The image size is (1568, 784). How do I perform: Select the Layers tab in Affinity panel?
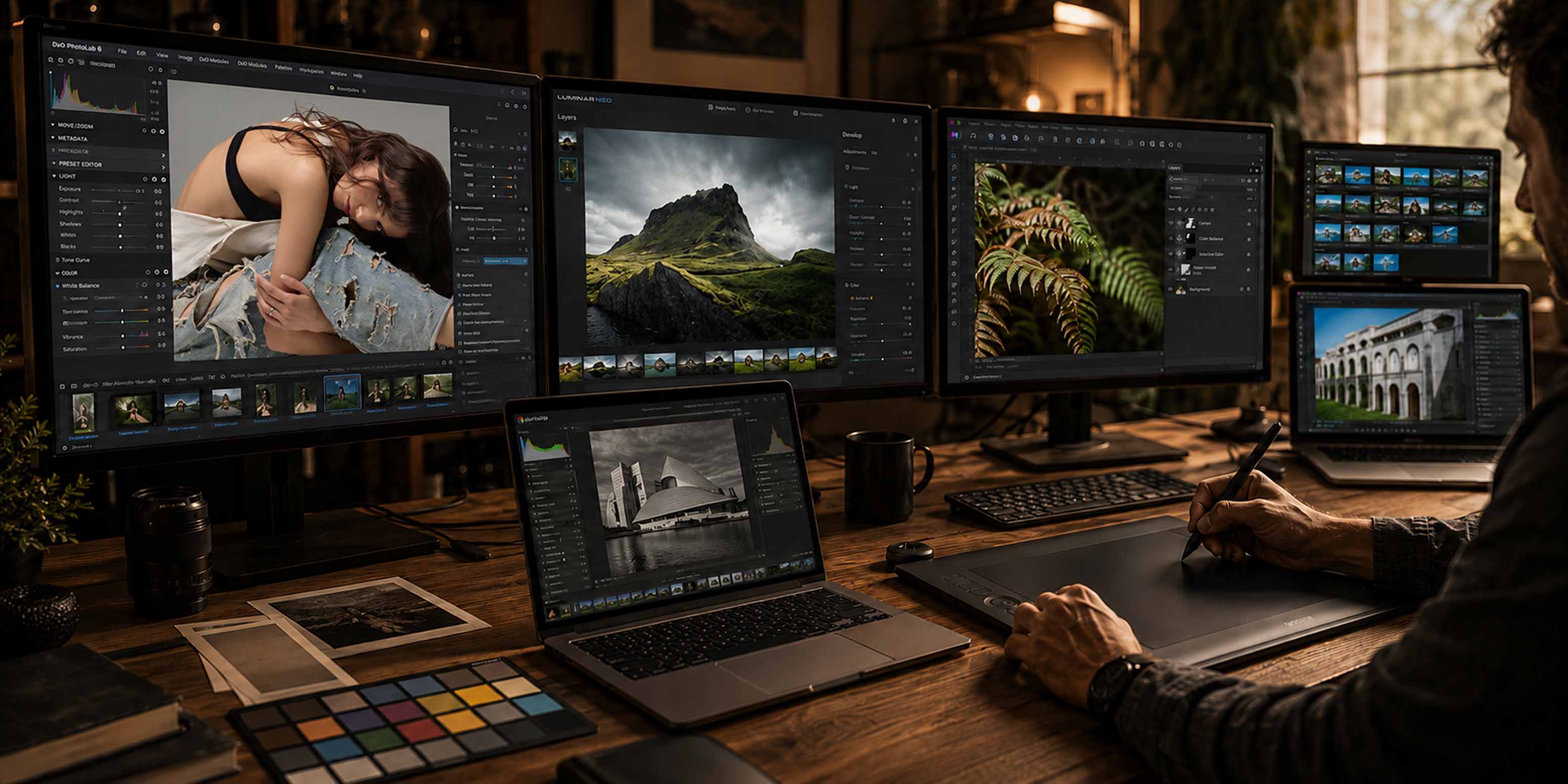point(1175,168)
